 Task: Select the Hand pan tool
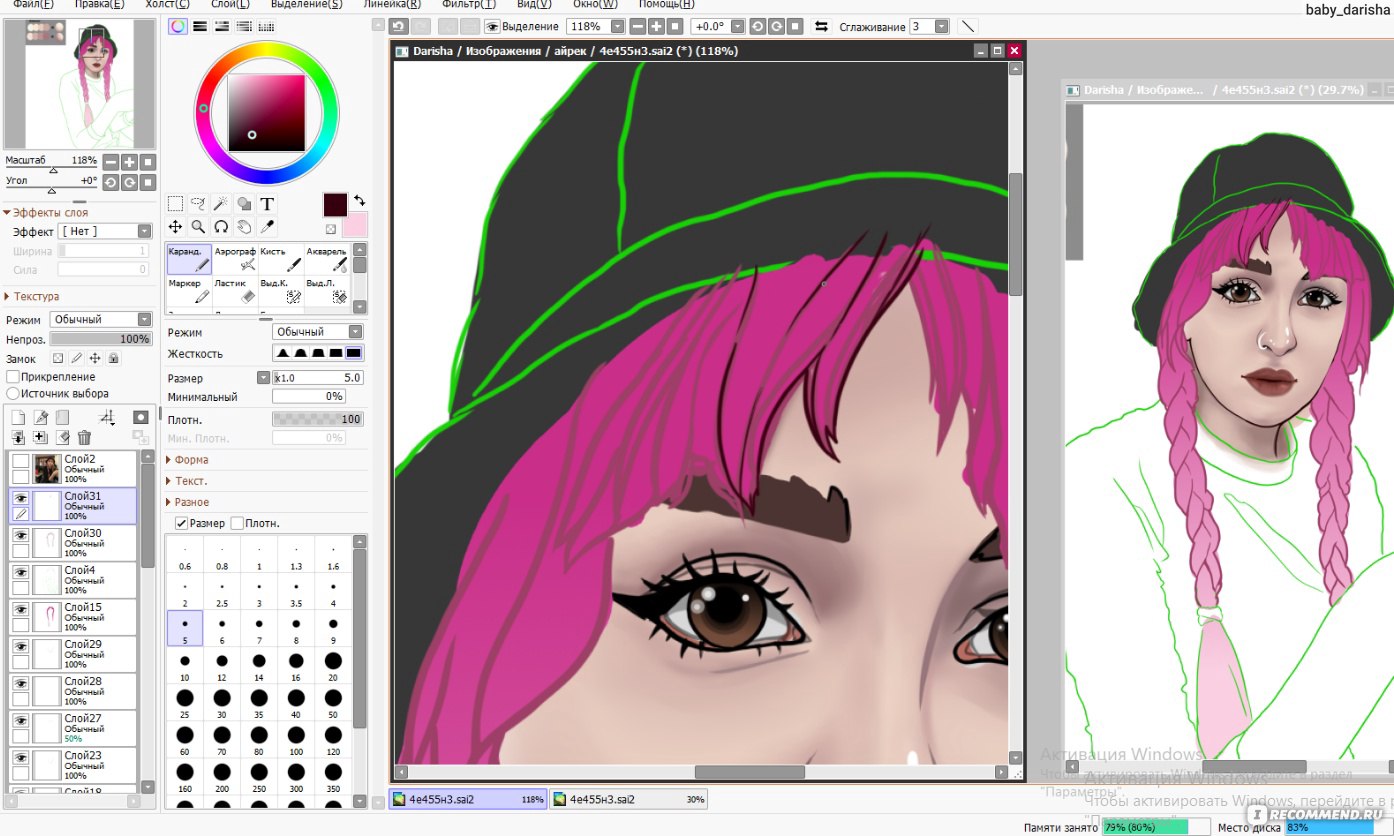(x=244, y=227)
